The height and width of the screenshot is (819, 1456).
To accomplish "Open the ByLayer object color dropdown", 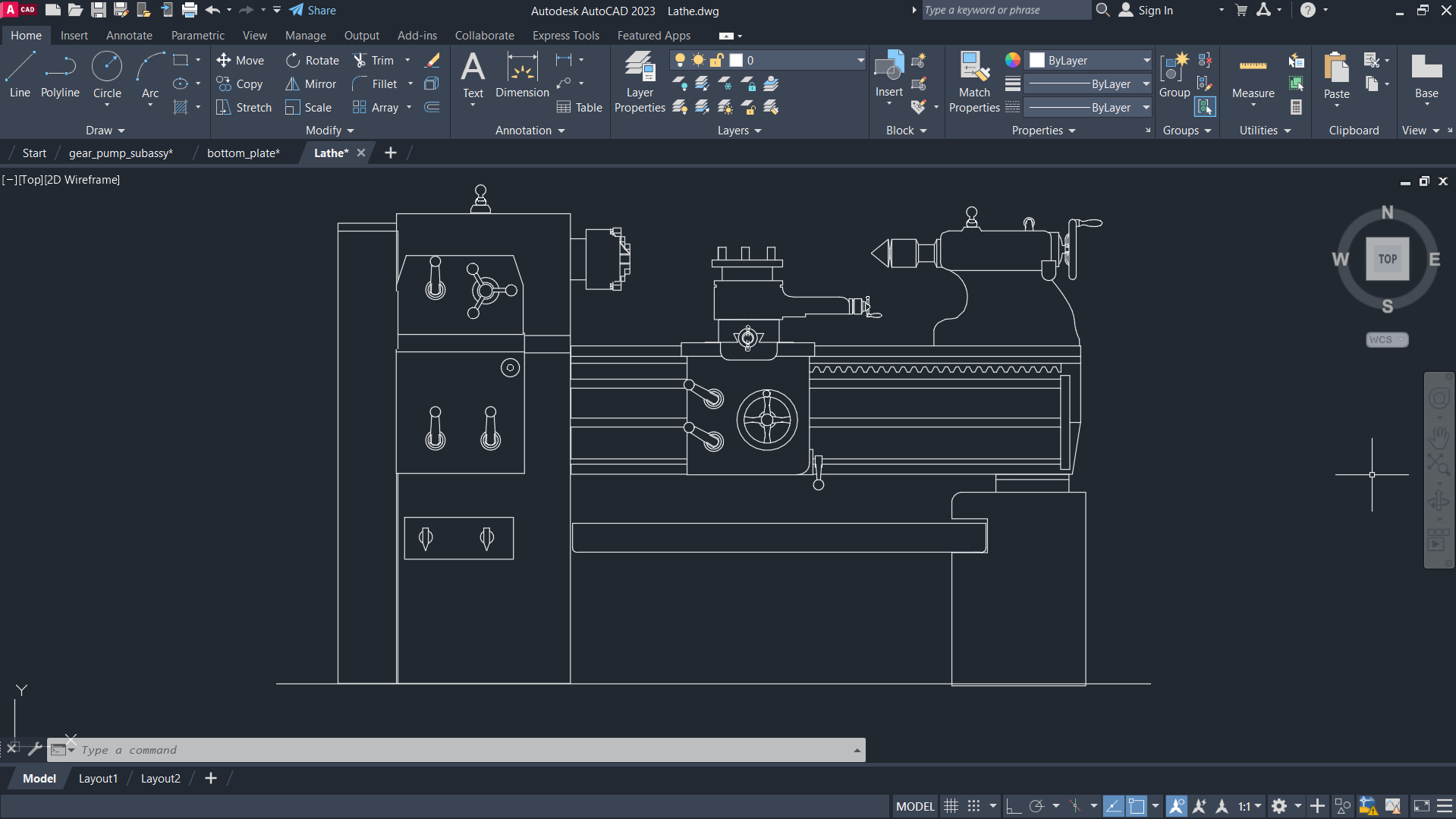I will (x=1146, y=61).
